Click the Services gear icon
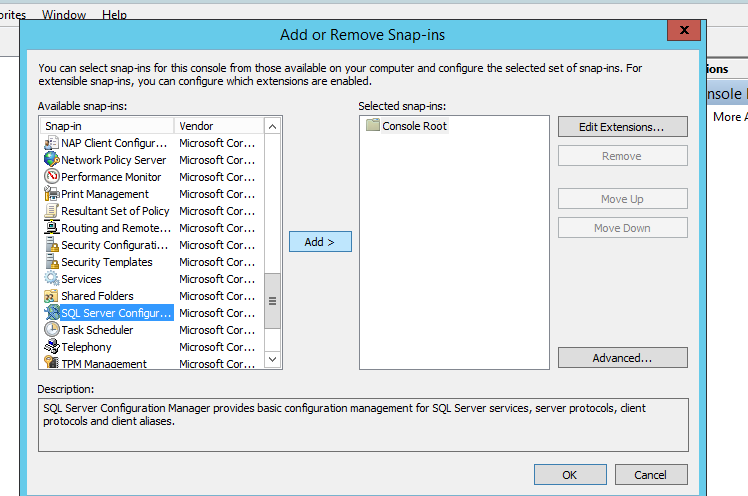 point(52,279)
